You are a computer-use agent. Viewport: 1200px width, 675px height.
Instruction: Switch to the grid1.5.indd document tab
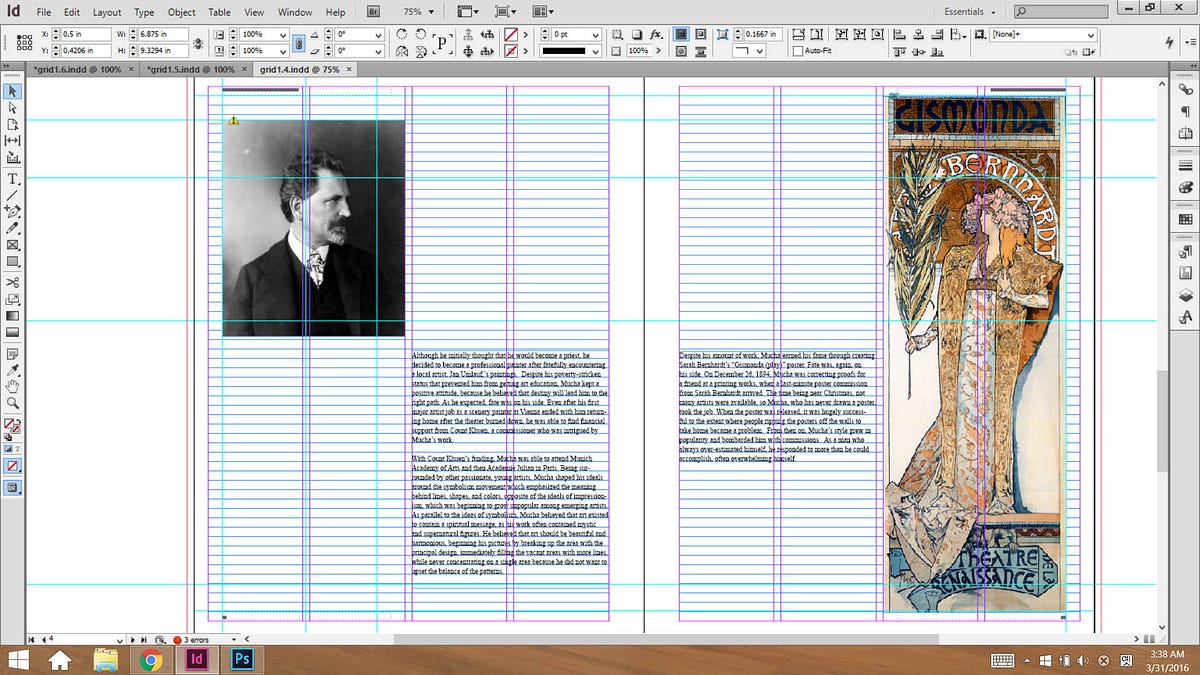tap(190, 70)
